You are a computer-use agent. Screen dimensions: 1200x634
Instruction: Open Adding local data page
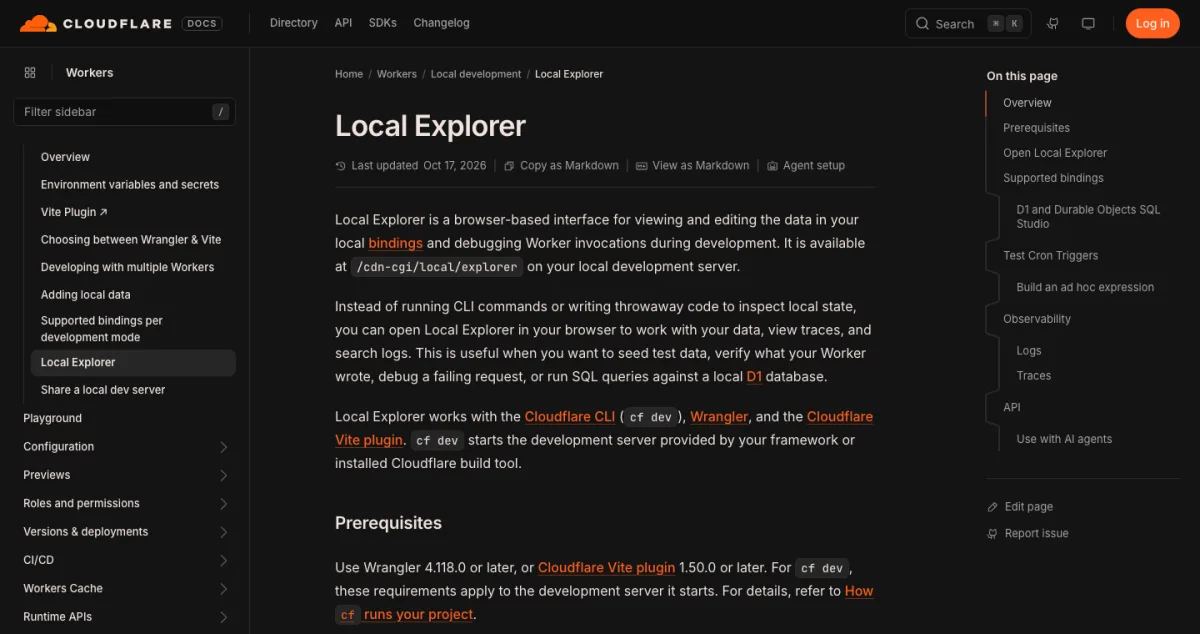[86, 295]
